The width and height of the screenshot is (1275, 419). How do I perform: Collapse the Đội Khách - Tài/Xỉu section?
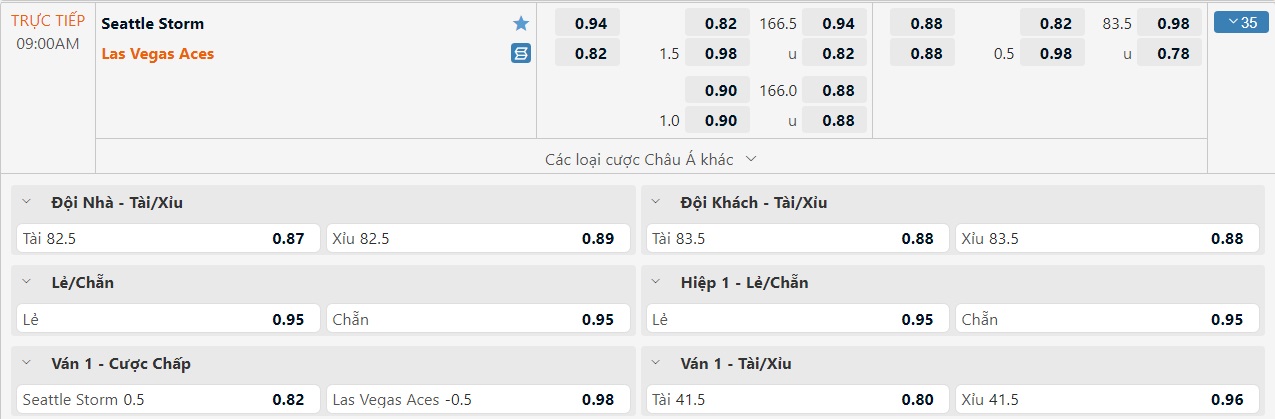pyautogui.click(x=656, y=202)
